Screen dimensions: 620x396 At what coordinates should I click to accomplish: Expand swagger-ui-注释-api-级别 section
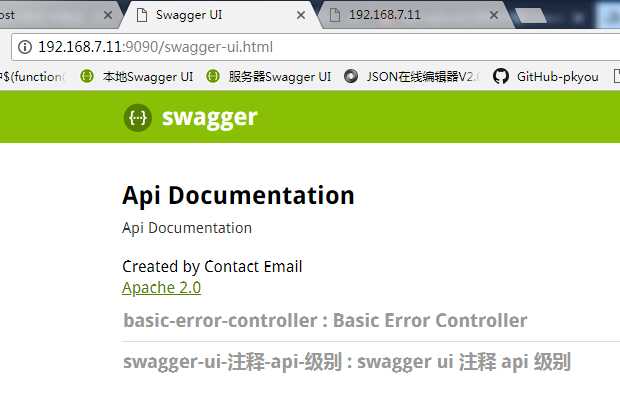(347, 362)
